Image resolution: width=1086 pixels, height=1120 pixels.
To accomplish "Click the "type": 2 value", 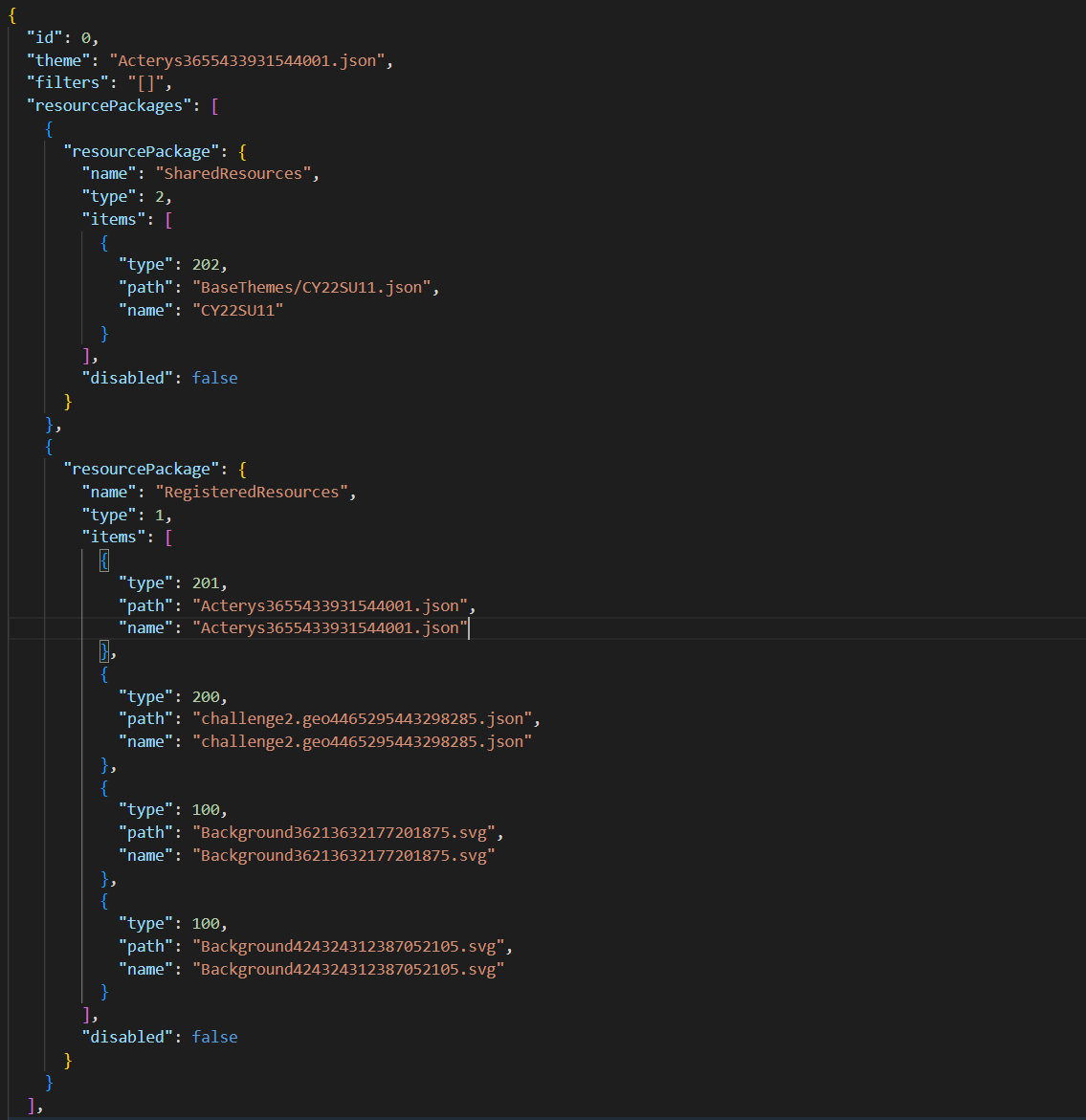I will (160, 196).
